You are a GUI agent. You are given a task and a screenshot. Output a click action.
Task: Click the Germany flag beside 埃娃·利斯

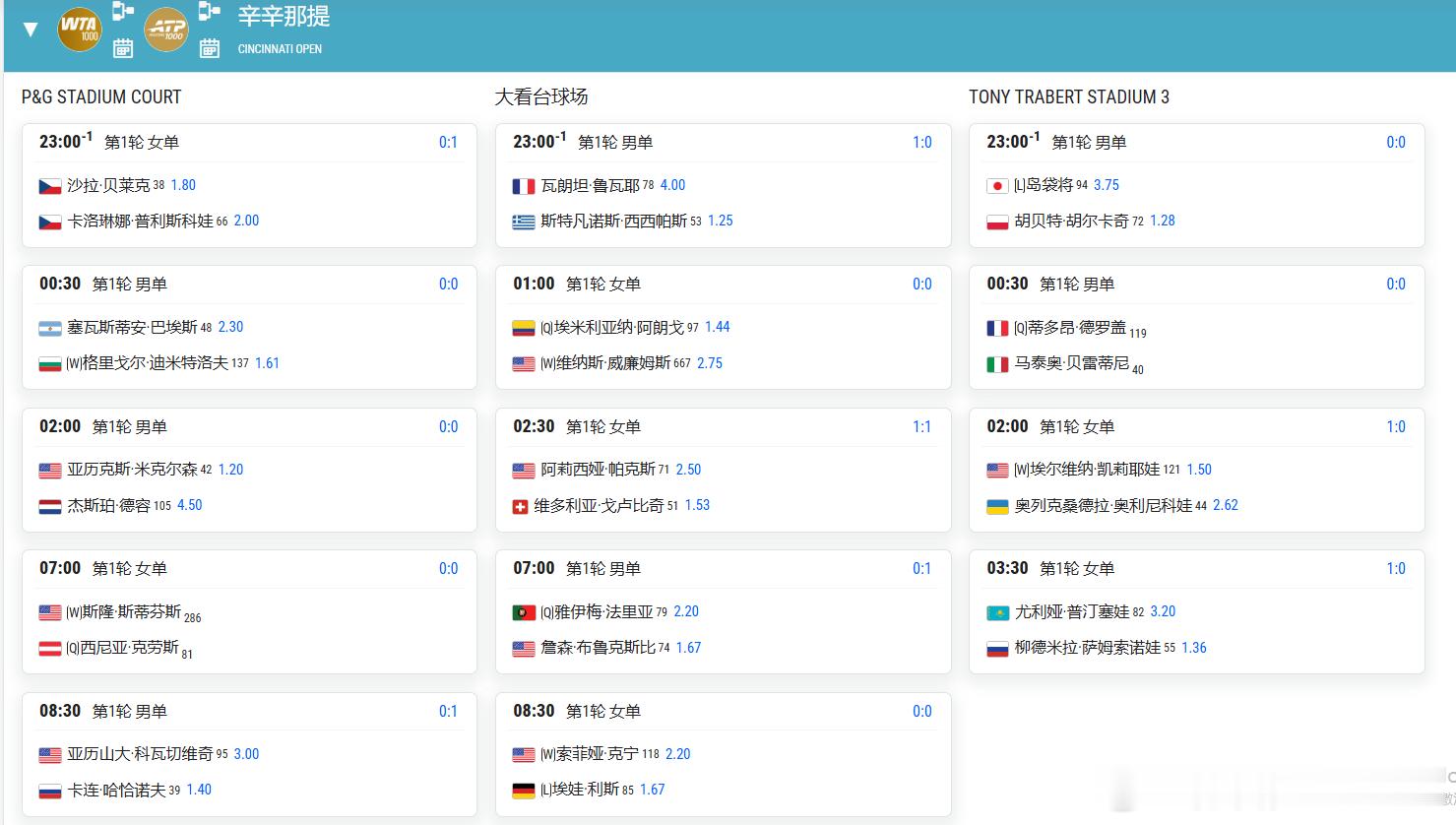(524, 791)
